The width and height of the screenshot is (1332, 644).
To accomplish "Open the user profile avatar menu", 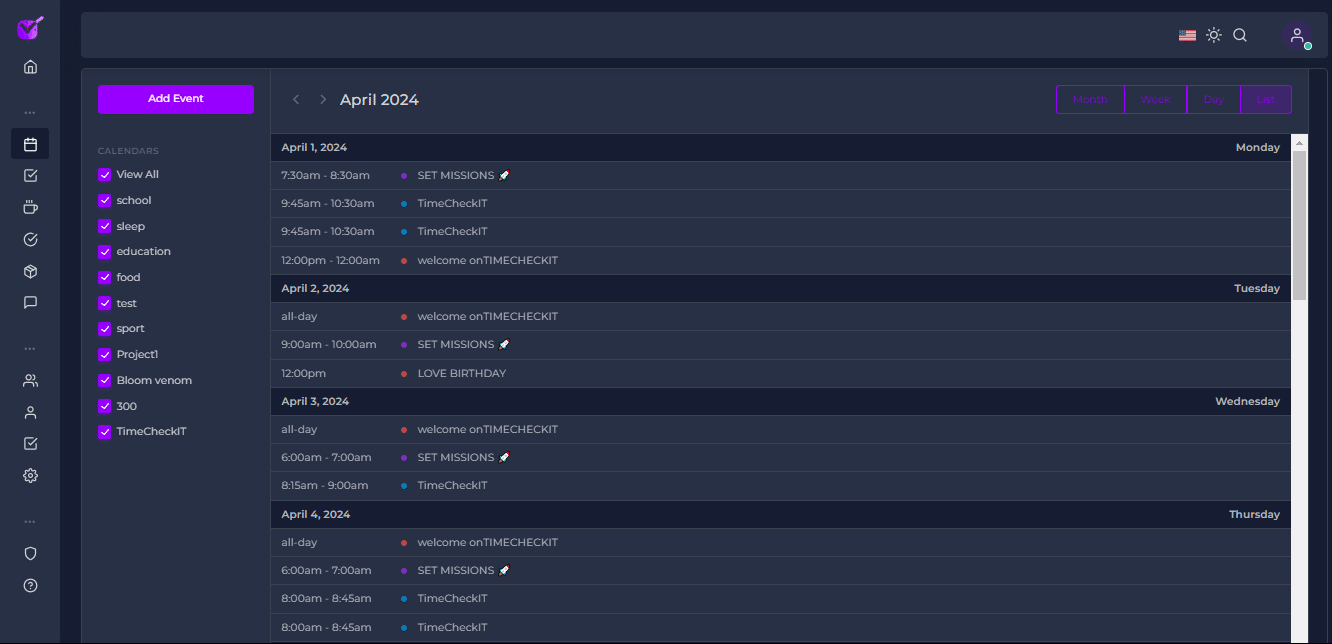I will pyautogui.click(x=1297, y=35).
